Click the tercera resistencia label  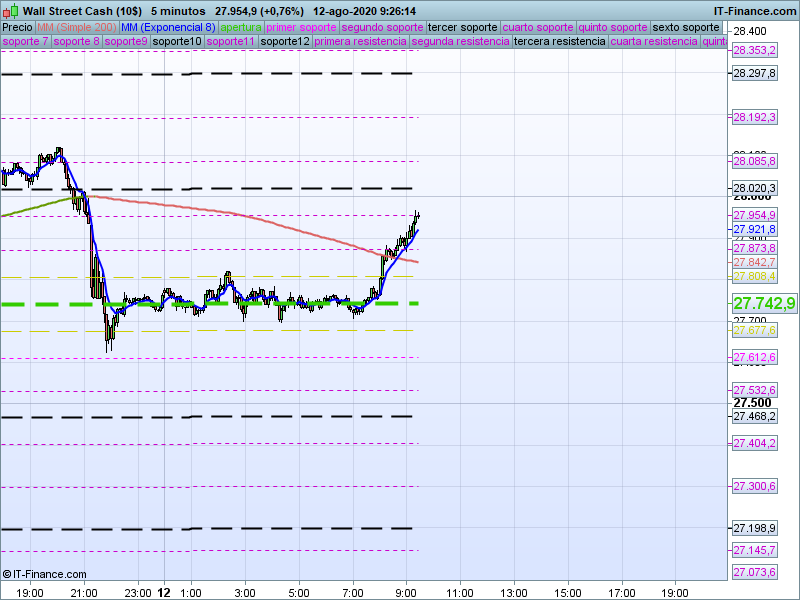(559, 42)
